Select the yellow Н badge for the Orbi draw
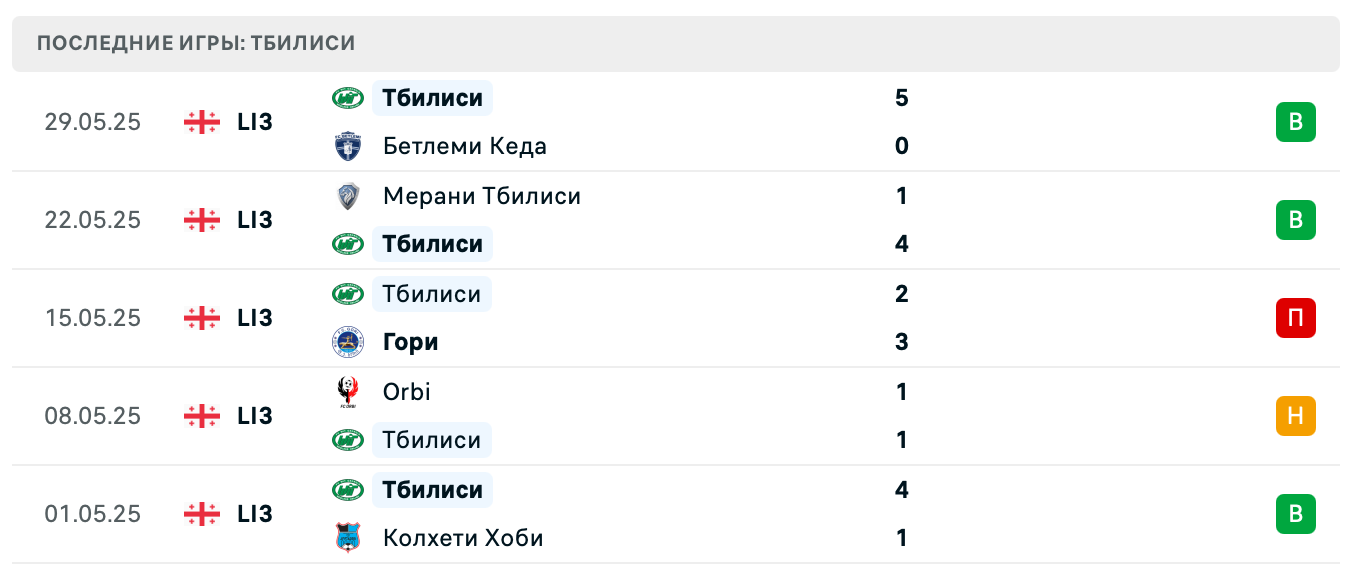Viewport: 1354px width, 580px height. pos(1296,416)
